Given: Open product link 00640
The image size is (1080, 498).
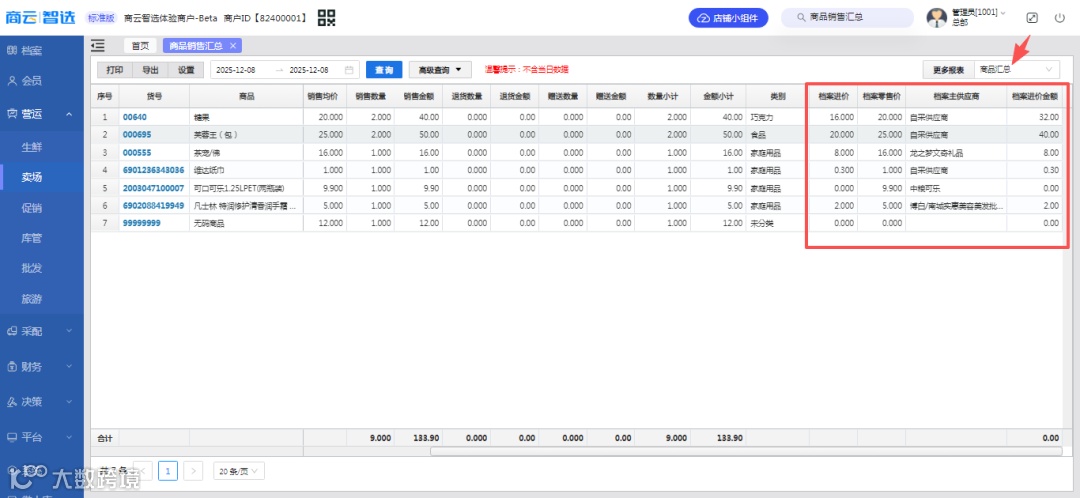Looking at the screenshot, I should coord(134,117).
